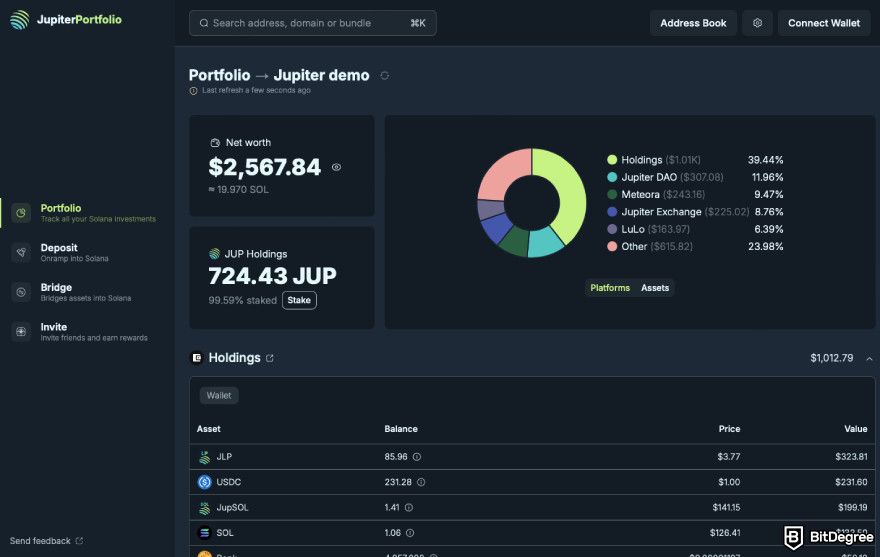Click the 39.44% Holdings percentage
The width and height of the screenshot is (880, 557).
(765, 160)
